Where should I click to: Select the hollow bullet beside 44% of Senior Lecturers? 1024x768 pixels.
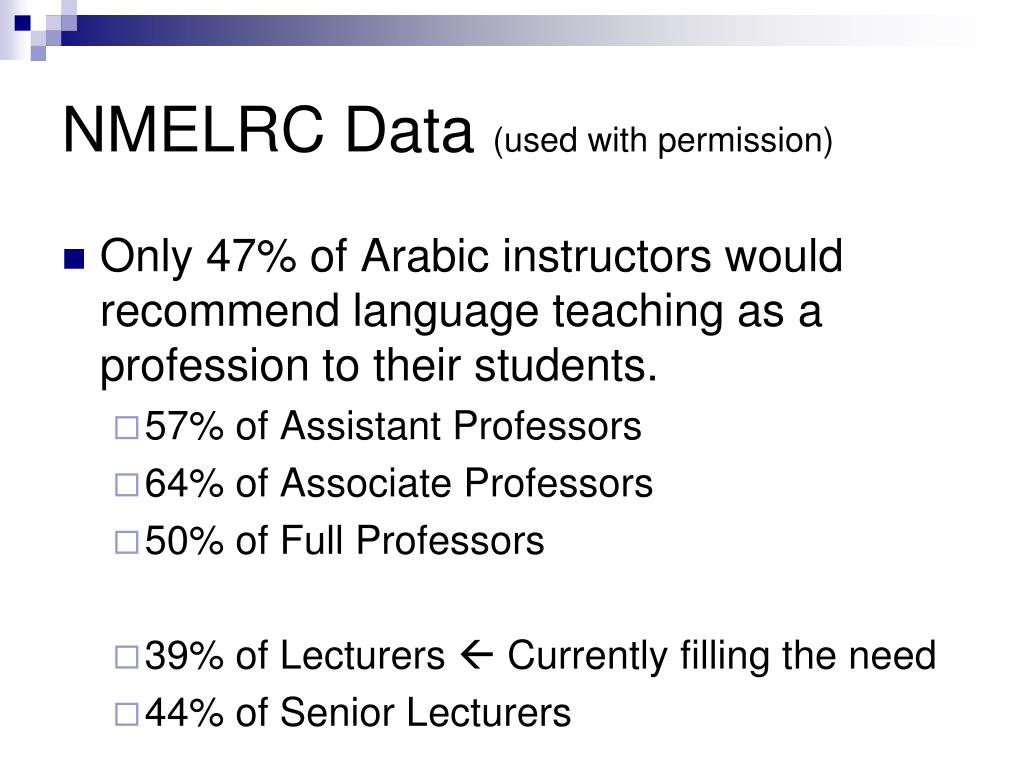coord(126,714)
